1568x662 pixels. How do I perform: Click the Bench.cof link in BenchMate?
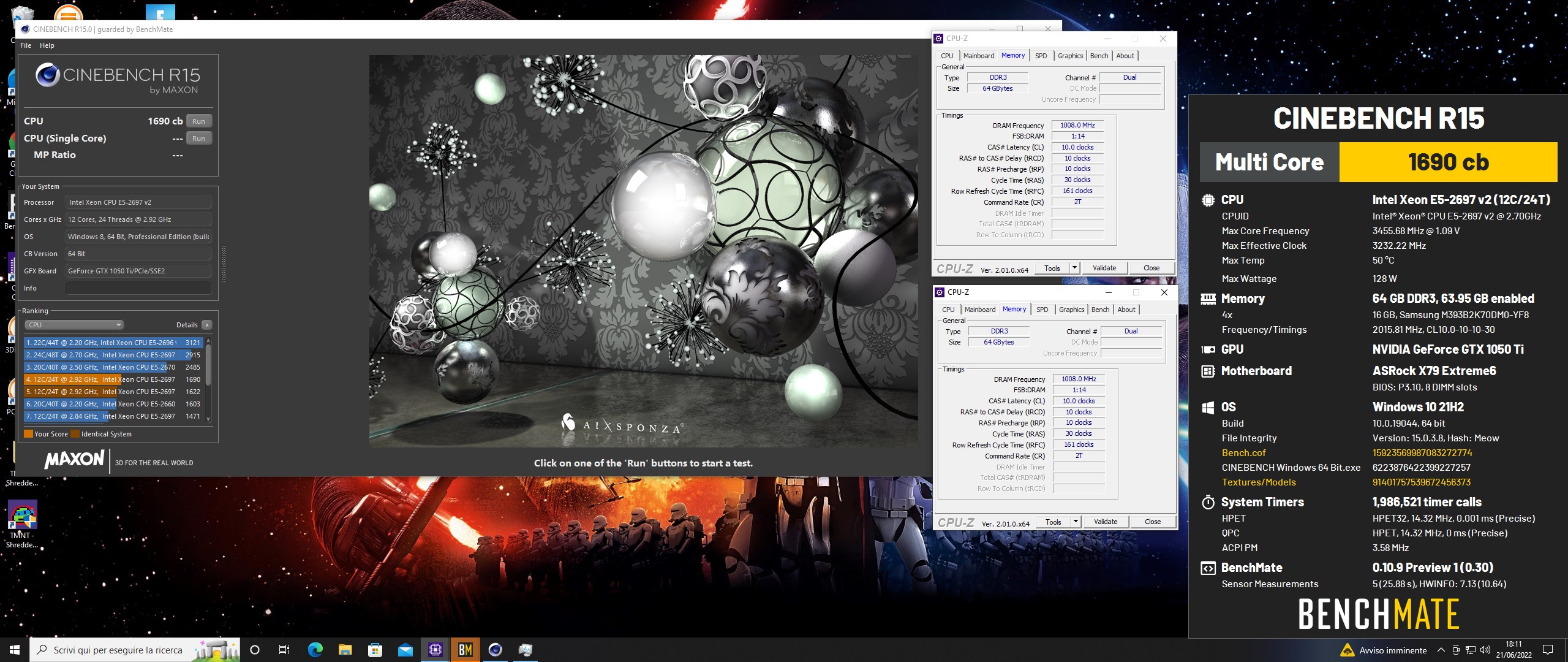click(1243, 453)
